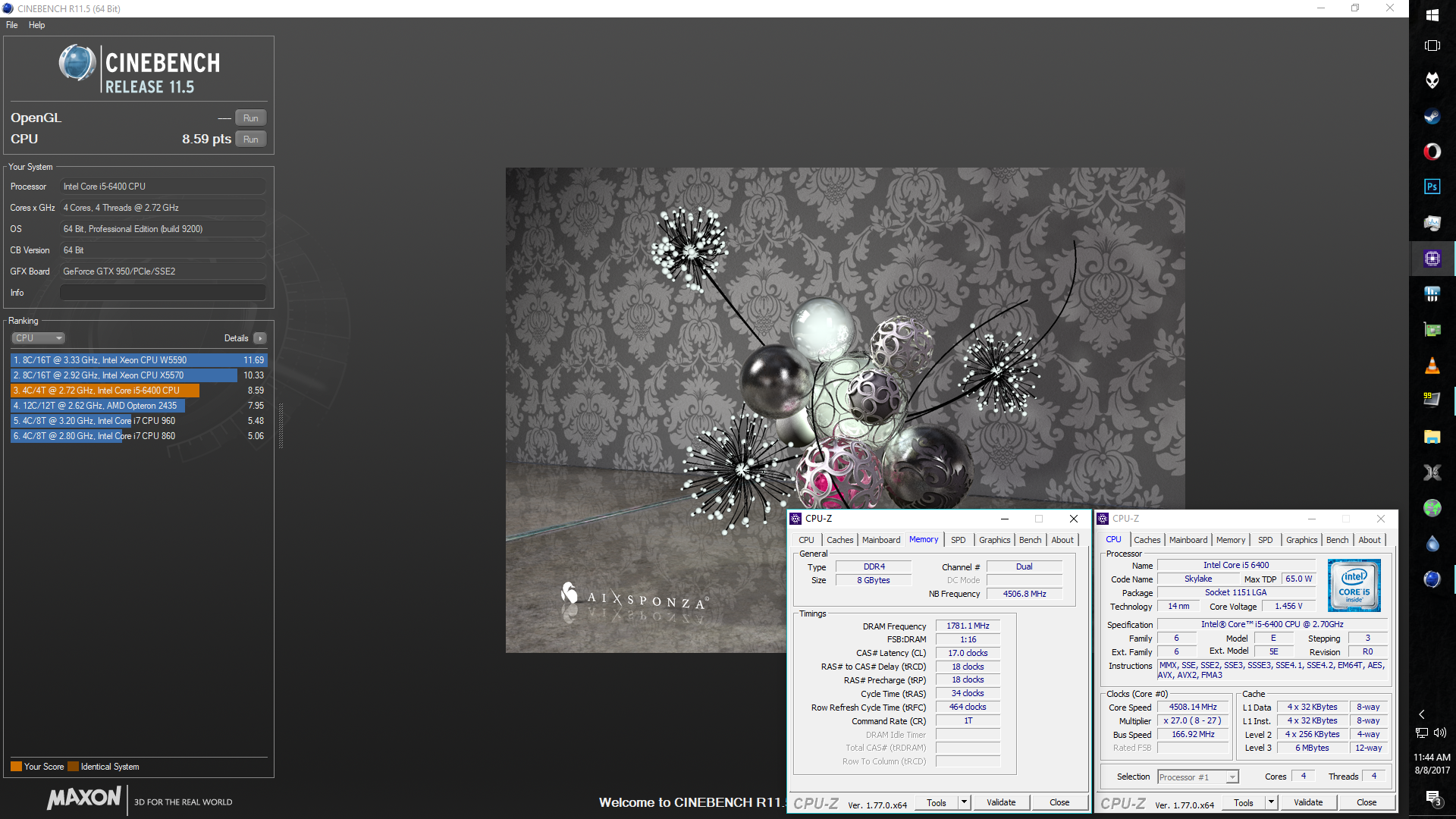Screen dimensions: 1456x819
Task: Click DRAM Frequency value 1781.1 MHz
Action: coord(968,626)
